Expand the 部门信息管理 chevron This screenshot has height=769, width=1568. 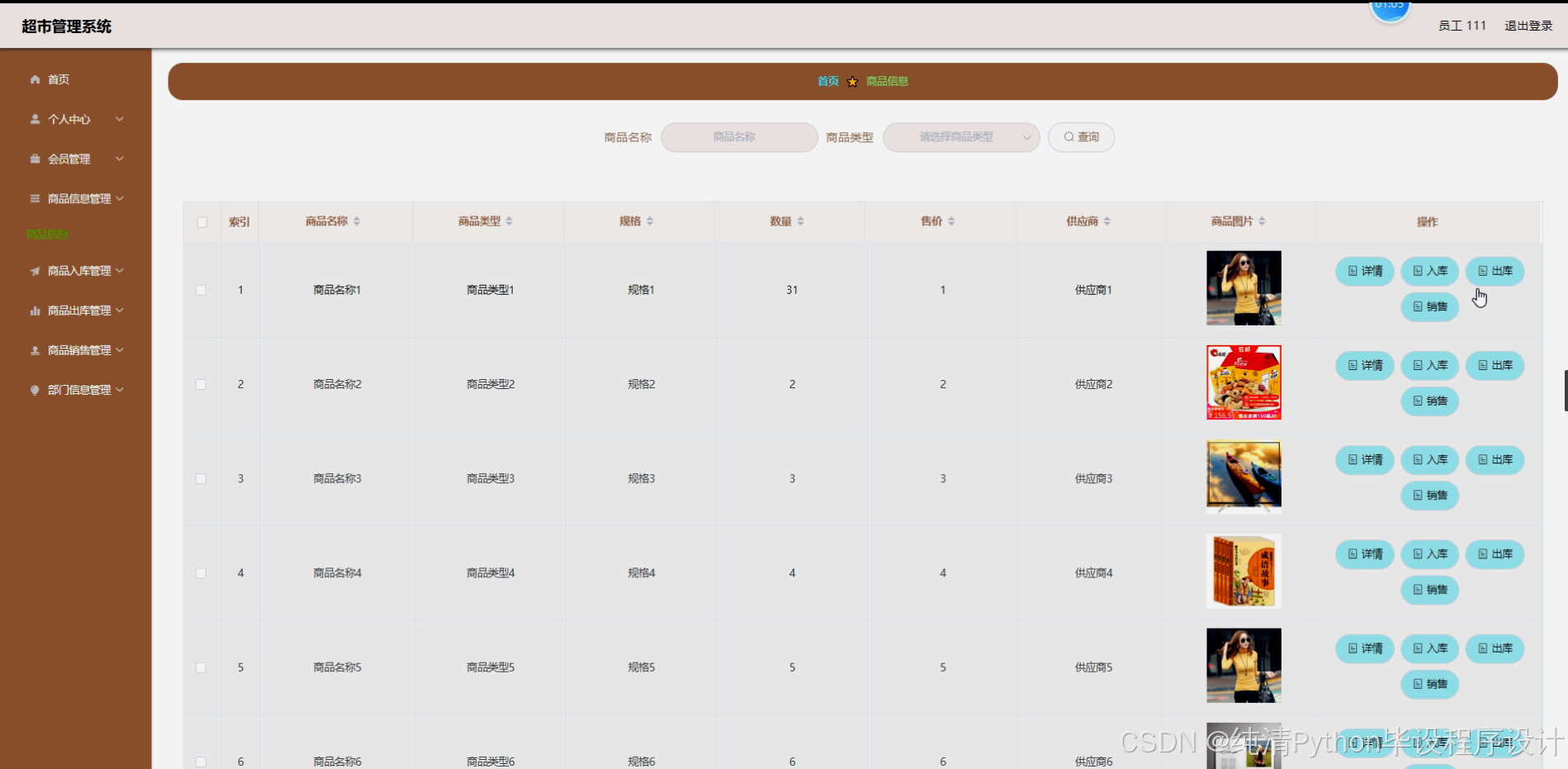point(120,389)
